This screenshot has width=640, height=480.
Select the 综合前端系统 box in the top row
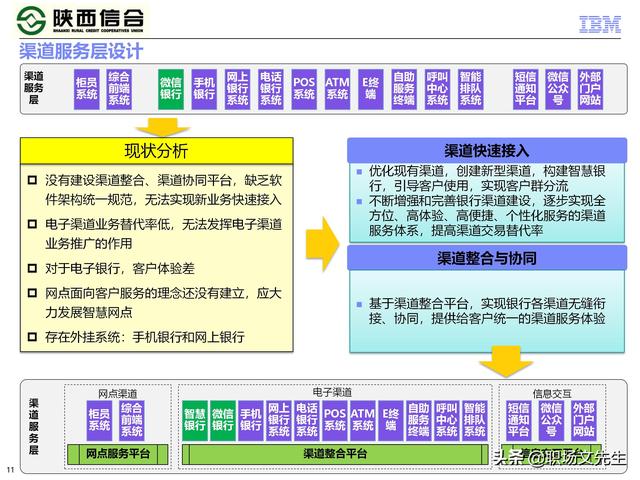tap(119, 89)
